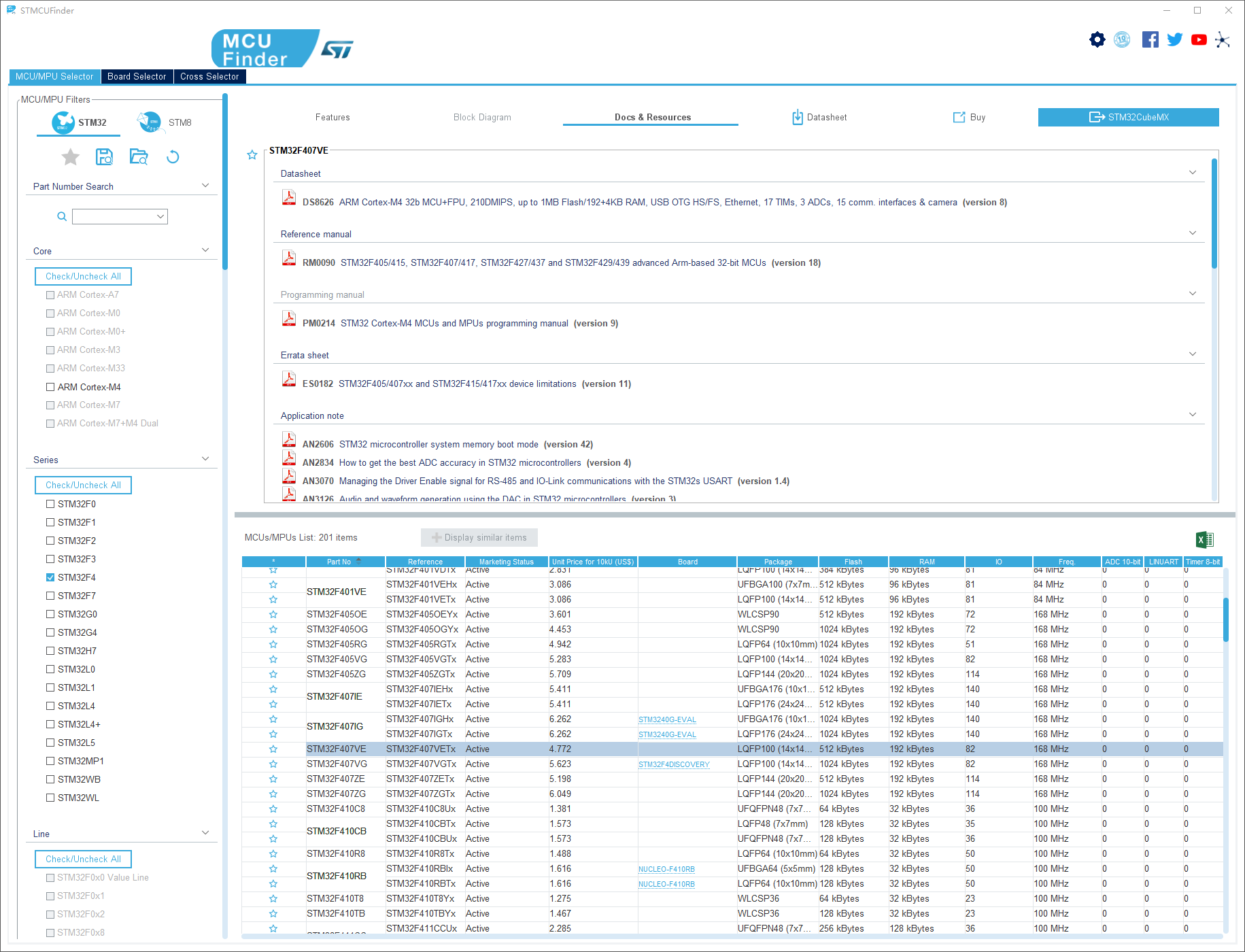
Task: Collapse the Application note section
Action: (1193, 415)
